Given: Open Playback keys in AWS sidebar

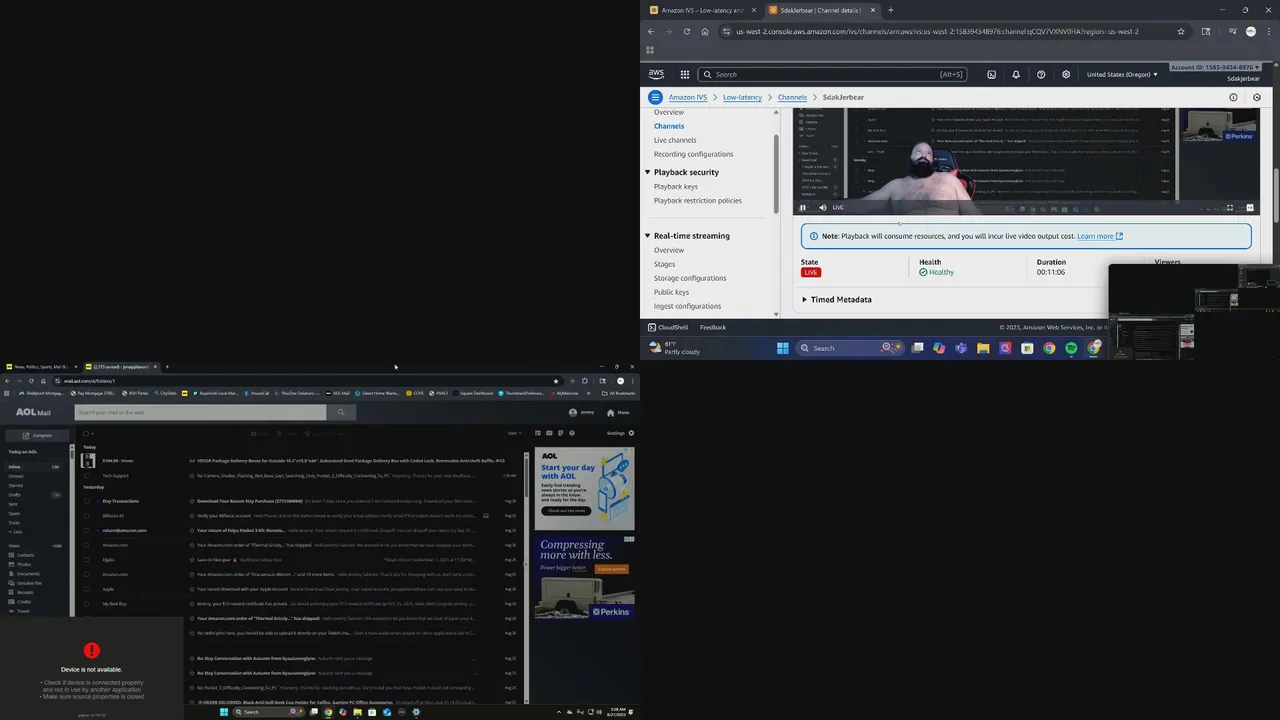Looking at the screenshot, I should [676, 186].
